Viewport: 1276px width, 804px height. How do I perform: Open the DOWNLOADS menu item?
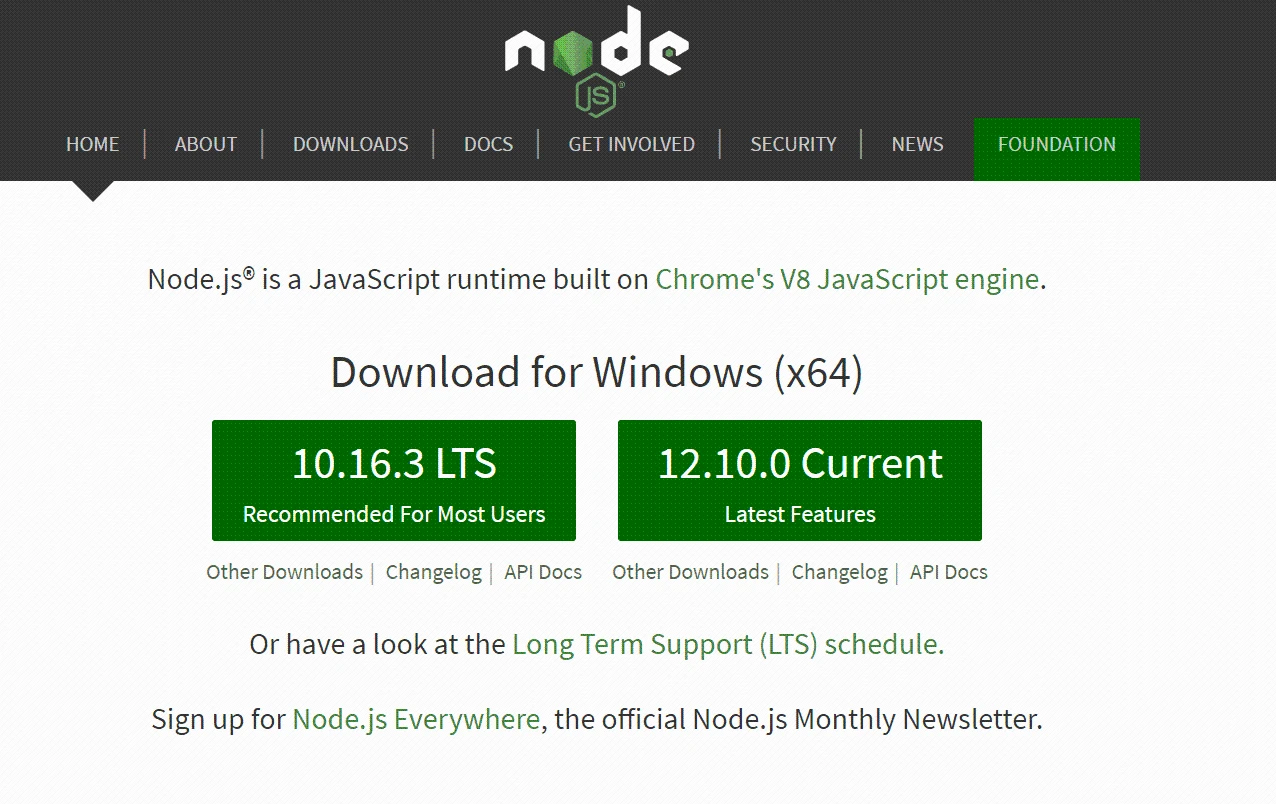[351, 144]
